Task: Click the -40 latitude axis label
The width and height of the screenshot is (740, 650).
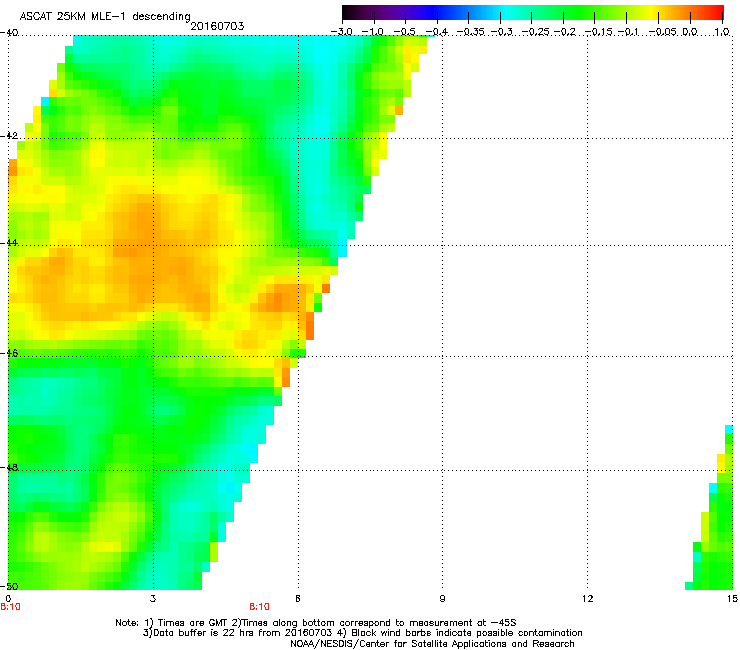Action: pyautogui.click(x=9, y=33)
